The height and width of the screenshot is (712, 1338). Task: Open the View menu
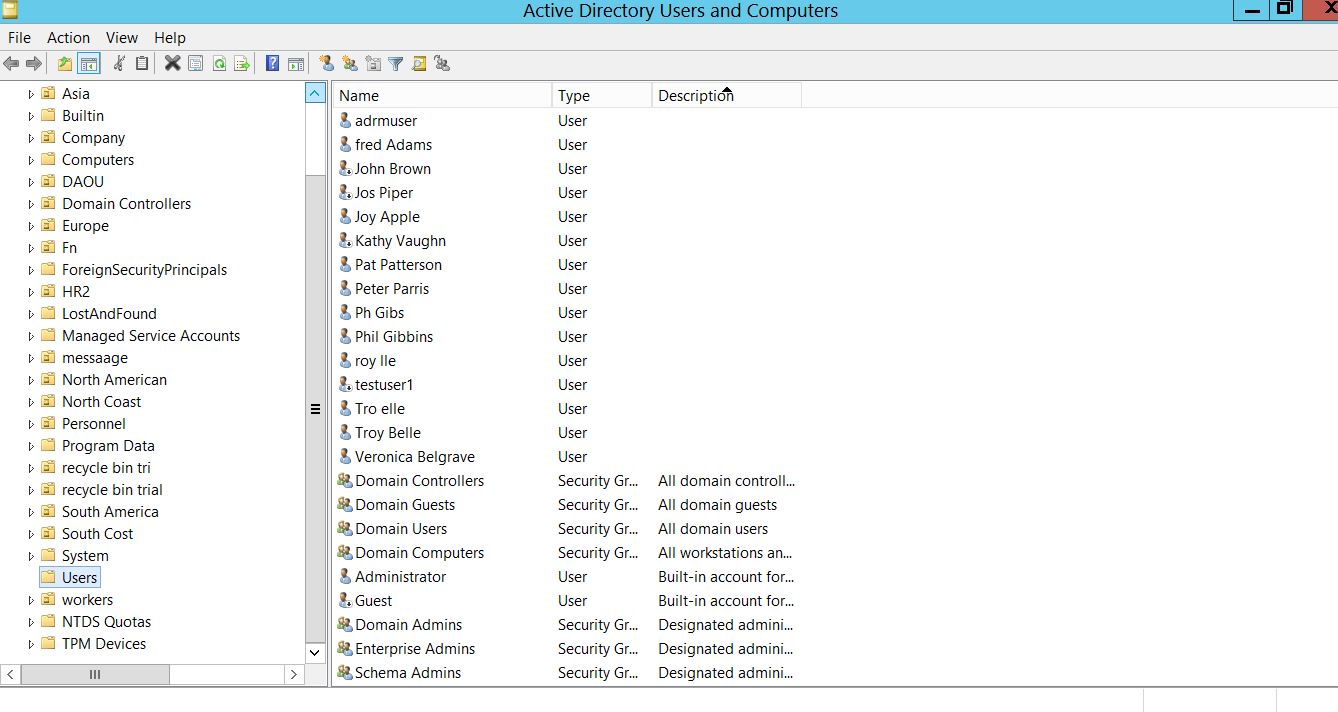pos(122,37)
